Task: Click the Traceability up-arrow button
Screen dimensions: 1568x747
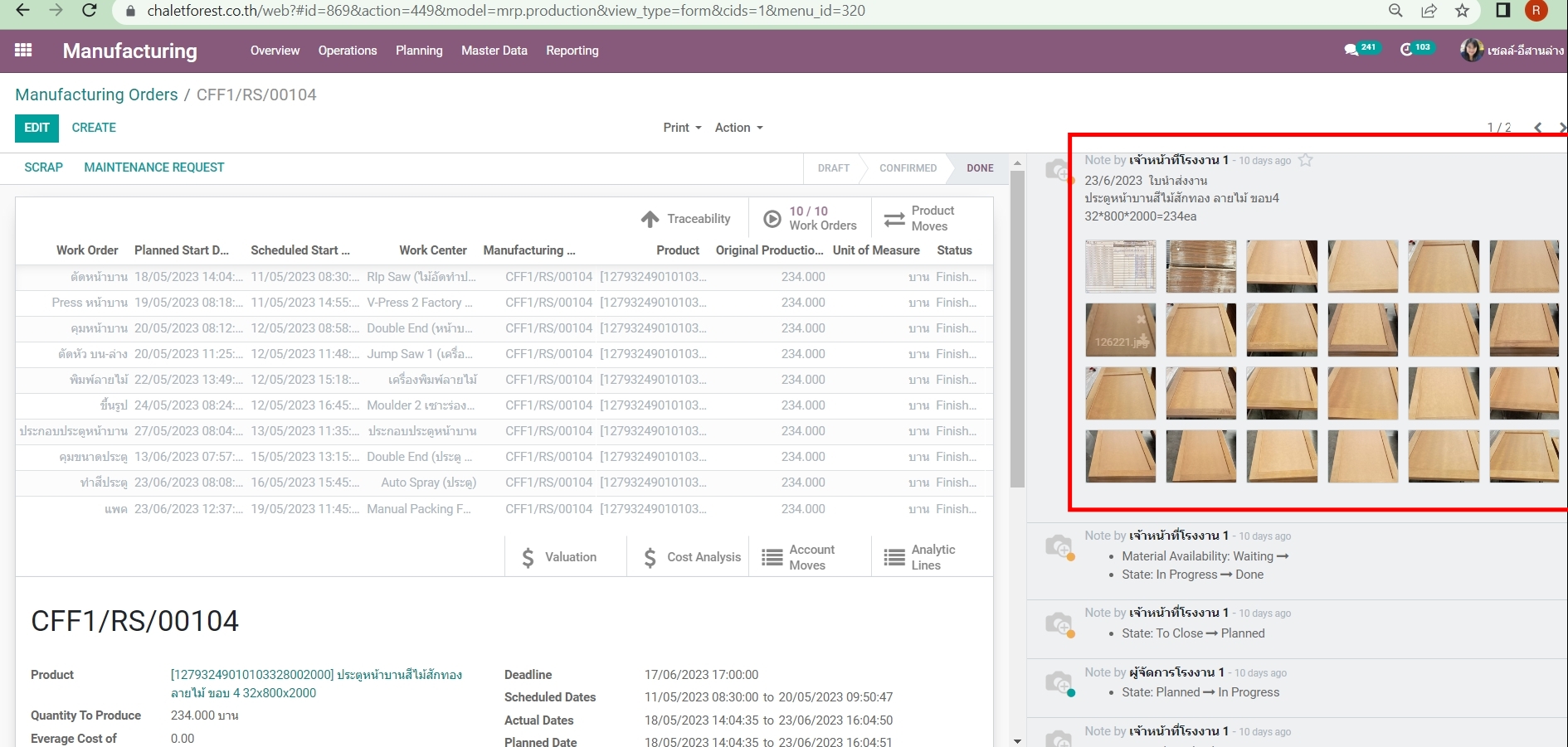Action: click(686, 219)
